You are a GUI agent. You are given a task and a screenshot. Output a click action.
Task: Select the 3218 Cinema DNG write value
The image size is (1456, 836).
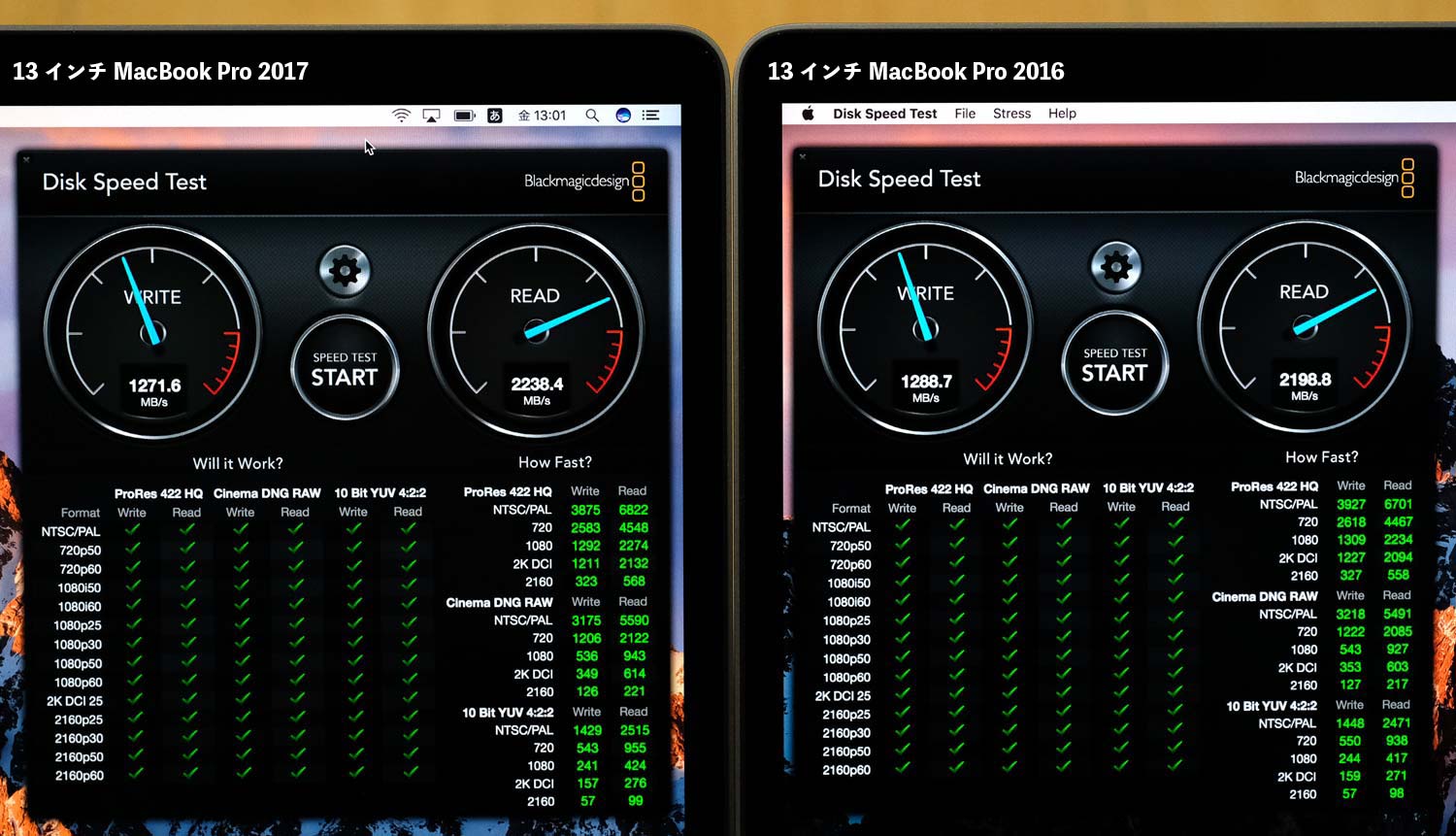[1350, 614]
